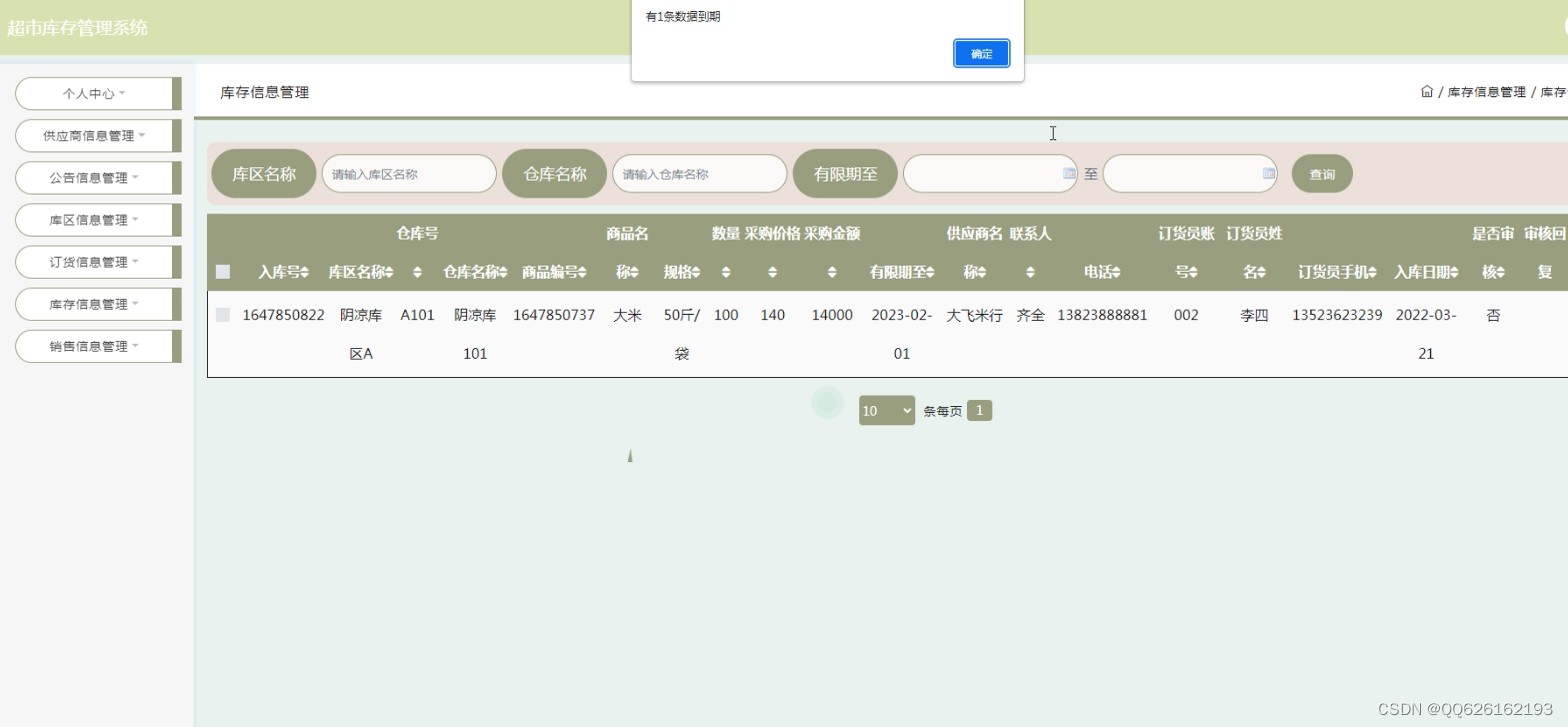Sort table by 订货员账号 column
Screen dimensions: 1568x727
(1193, 272)
